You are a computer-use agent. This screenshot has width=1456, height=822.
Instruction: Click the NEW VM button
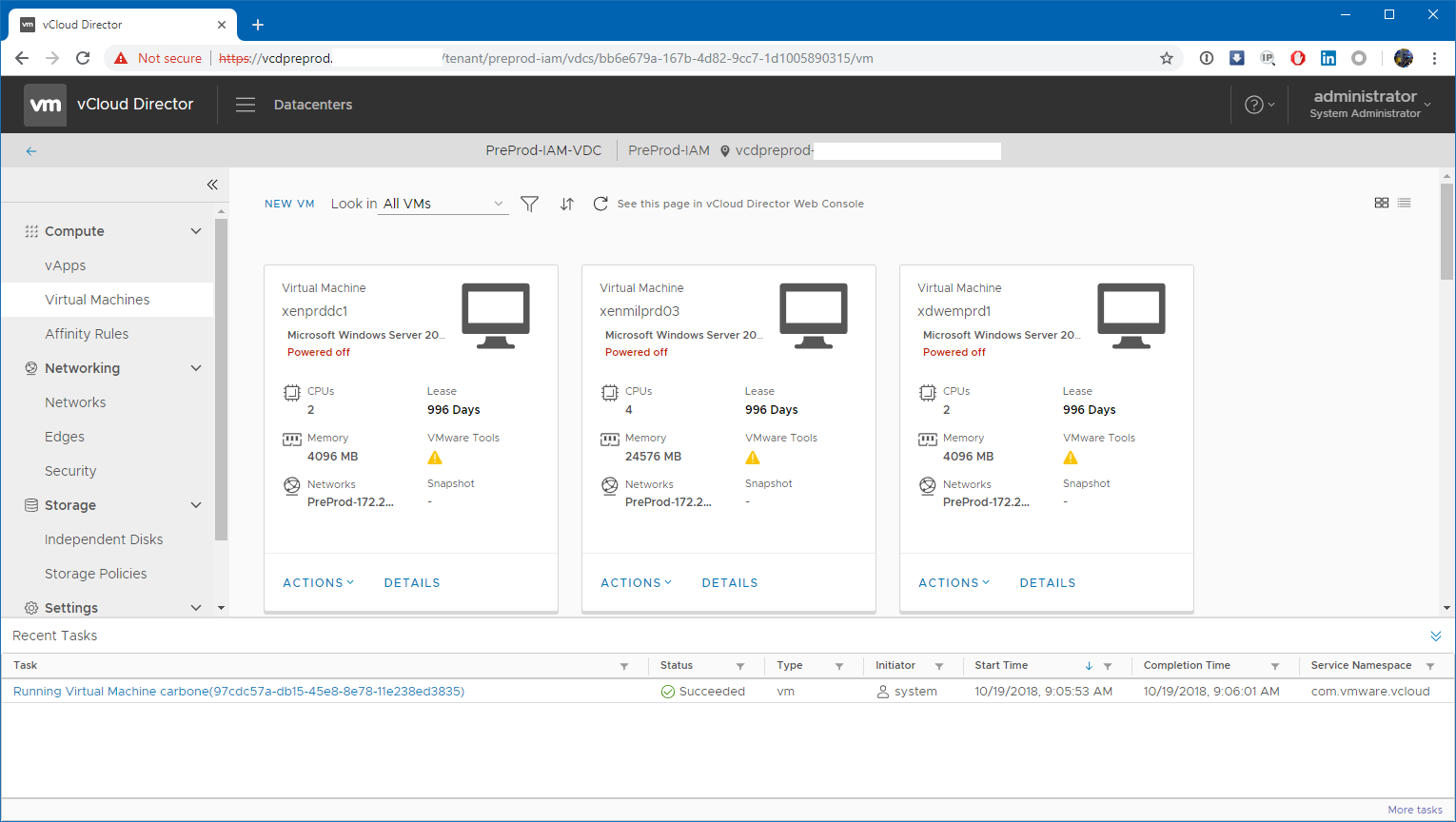(x=289, y=204)
